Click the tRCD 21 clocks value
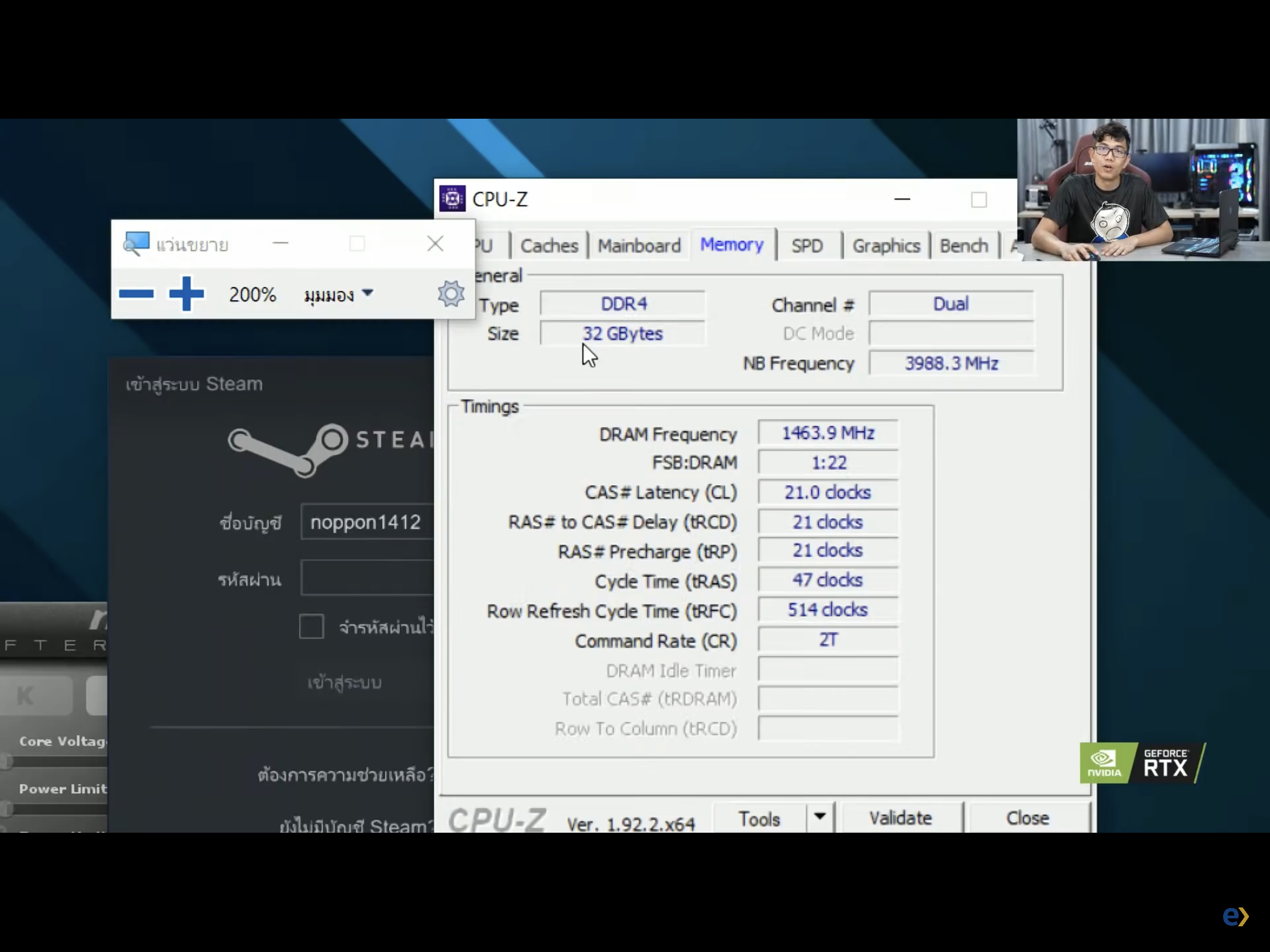The height and width of the screenshot is (952, 1270). point(828,522)
